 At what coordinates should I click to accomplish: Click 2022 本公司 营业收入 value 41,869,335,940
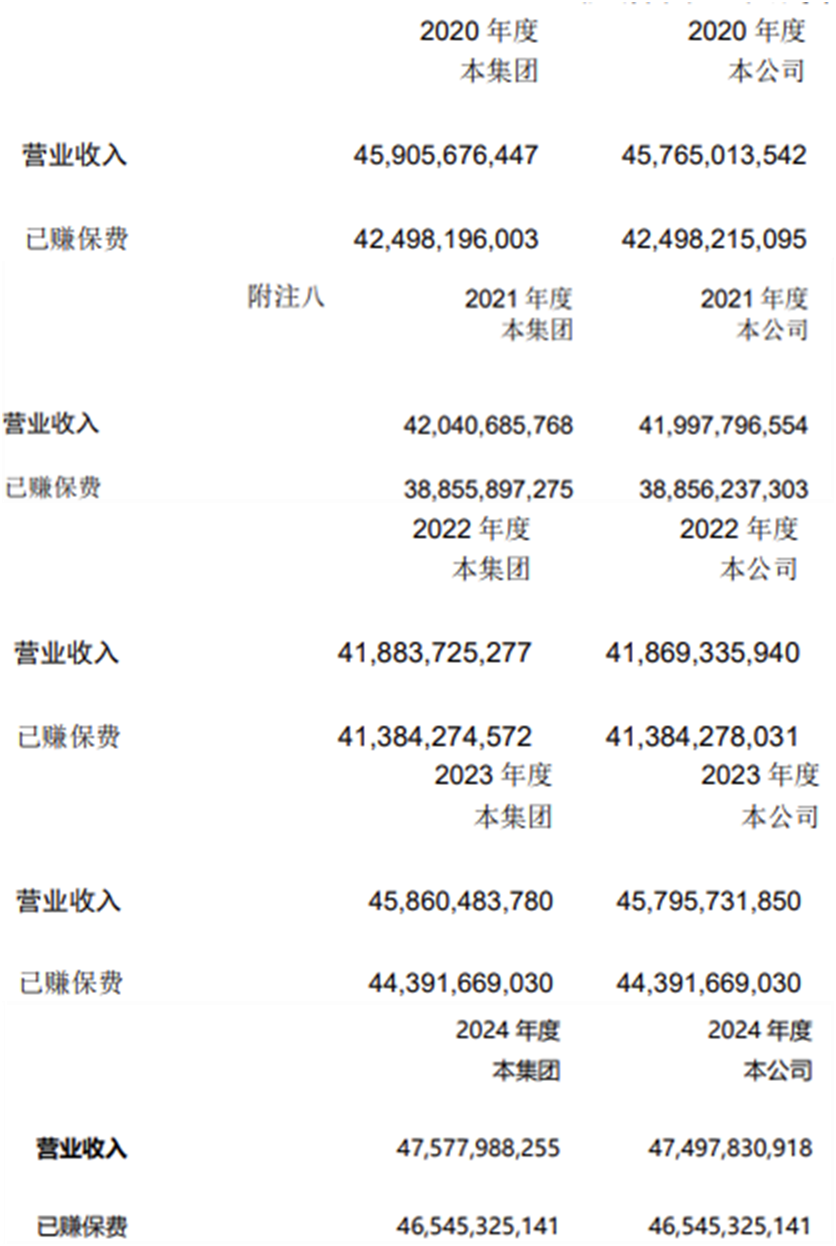coord(702,653)
